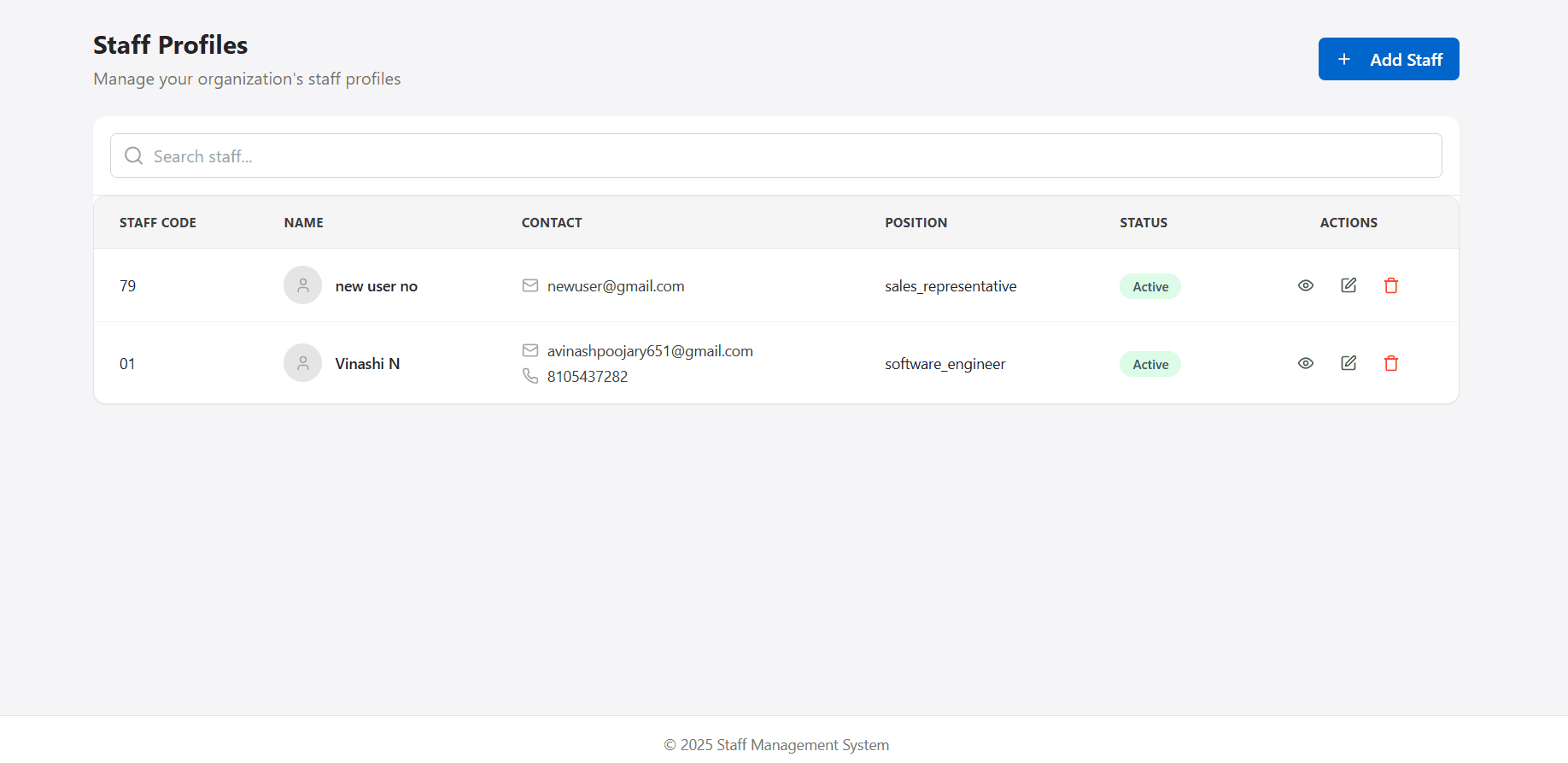This screenshot has height=763, width=1568.
Task: Select the POSITION column header
Action: (x=916, y=222)
